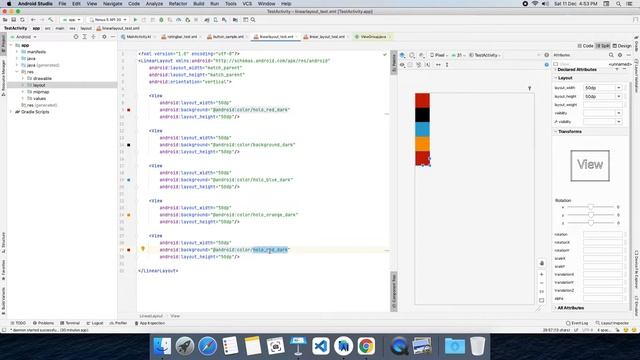Open the ViewGroup.java editor tab

click(x=372, y=37)
